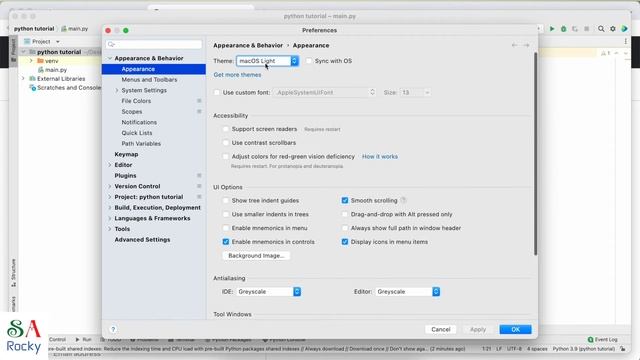Uncheck Enable mnemonics in controls
This screenshot has width=640, height=360.
pyautogui.click(x=226, y=242)
